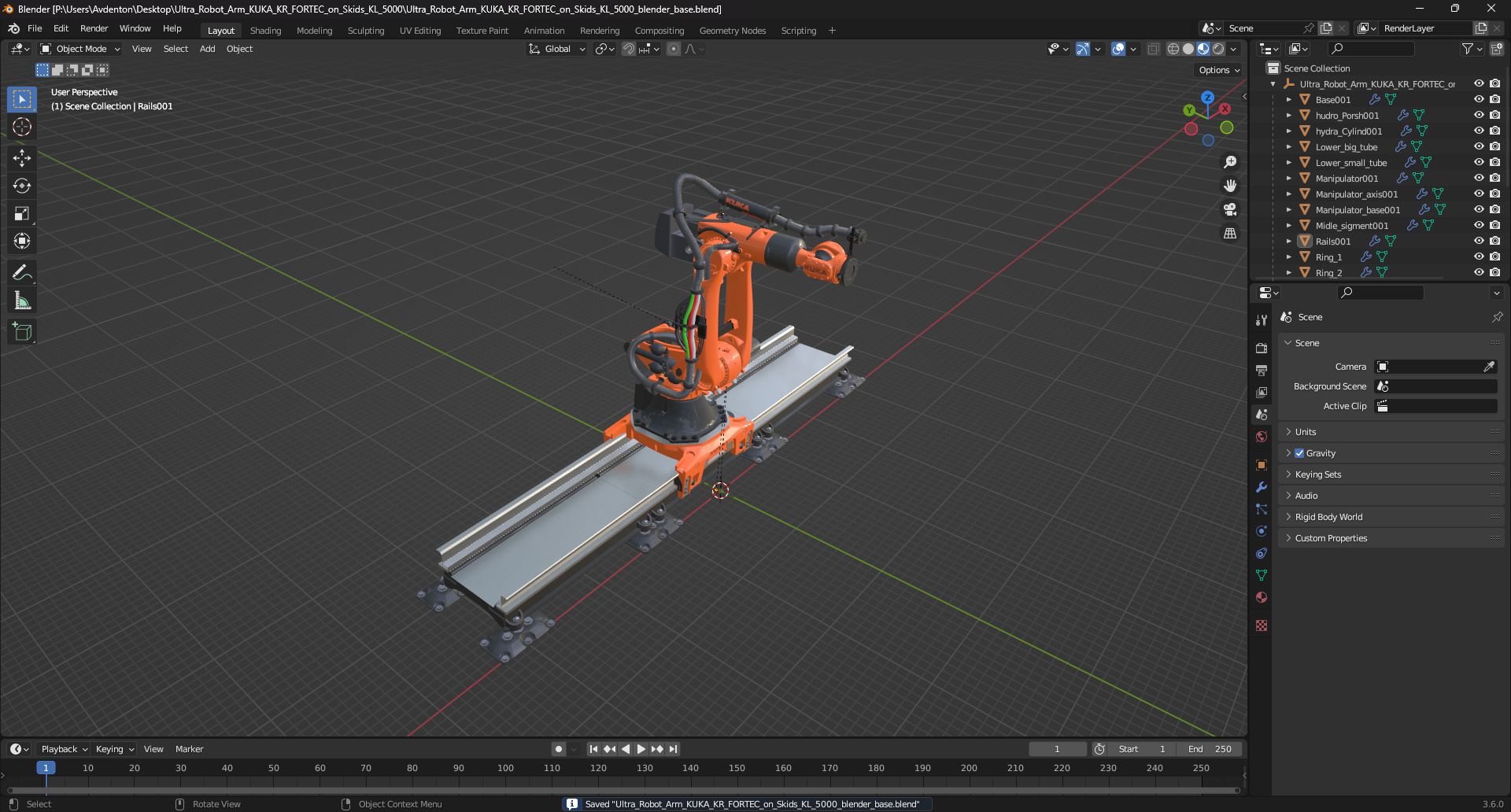This screenshot has height=812, width=1511.
Task: Open the Physics properties tab
Action: pyautogui.click(x=1262, y=531)
